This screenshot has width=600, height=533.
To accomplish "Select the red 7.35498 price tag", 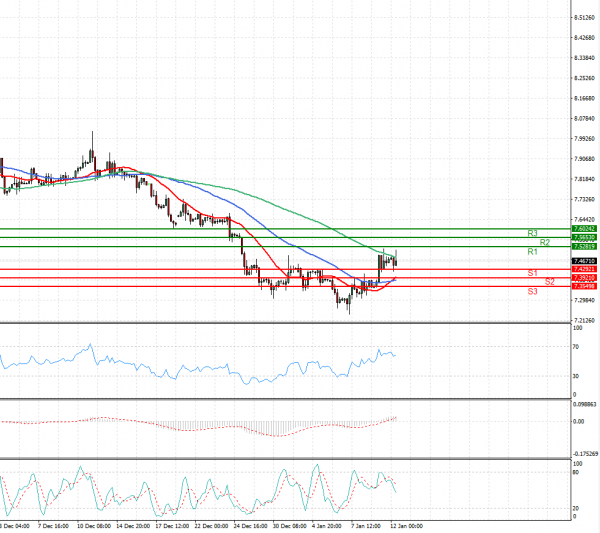I will 584,286.
